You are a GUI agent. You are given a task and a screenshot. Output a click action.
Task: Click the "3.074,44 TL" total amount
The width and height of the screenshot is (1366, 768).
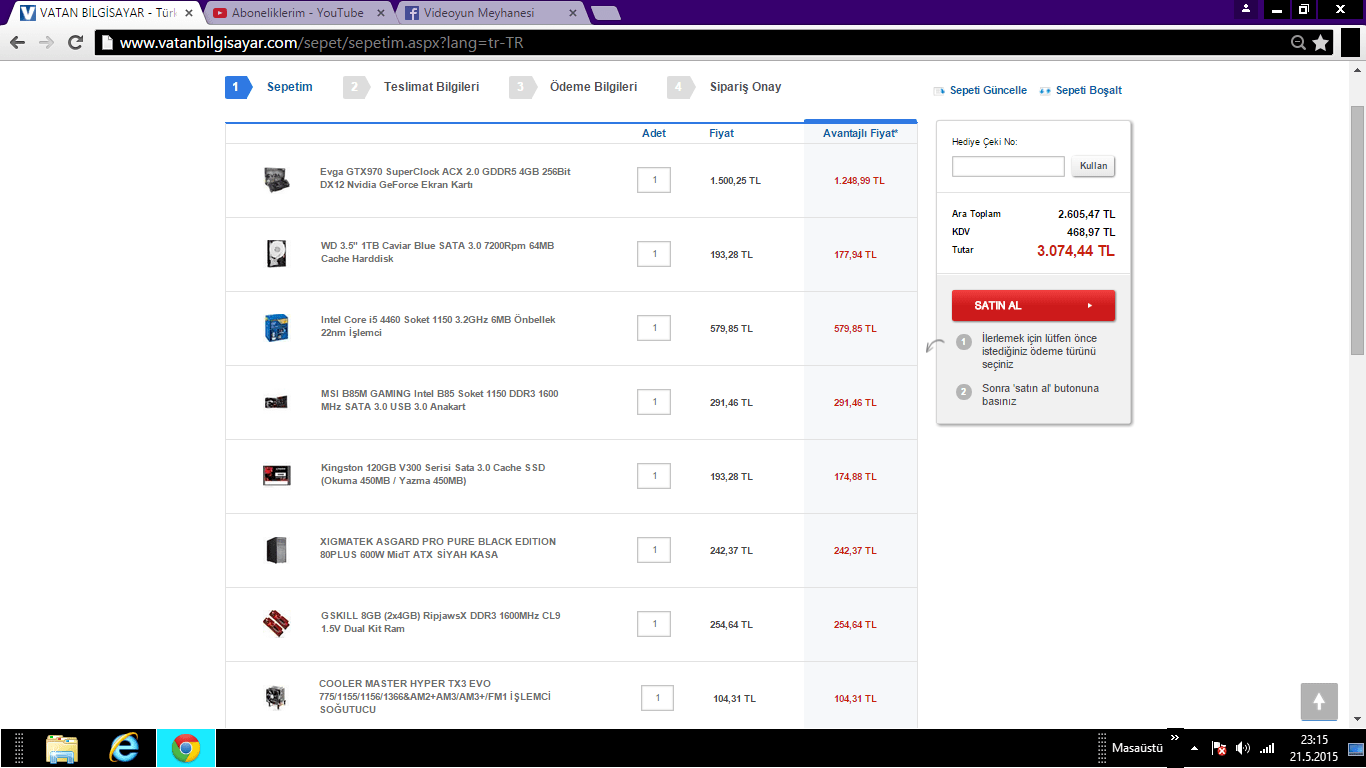click(1076, 251)
